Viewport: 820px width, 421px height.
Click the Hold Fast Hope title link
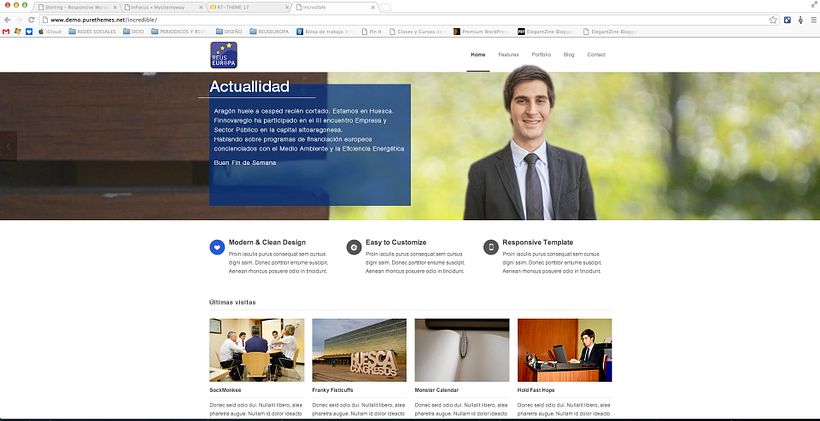[536, 390]
